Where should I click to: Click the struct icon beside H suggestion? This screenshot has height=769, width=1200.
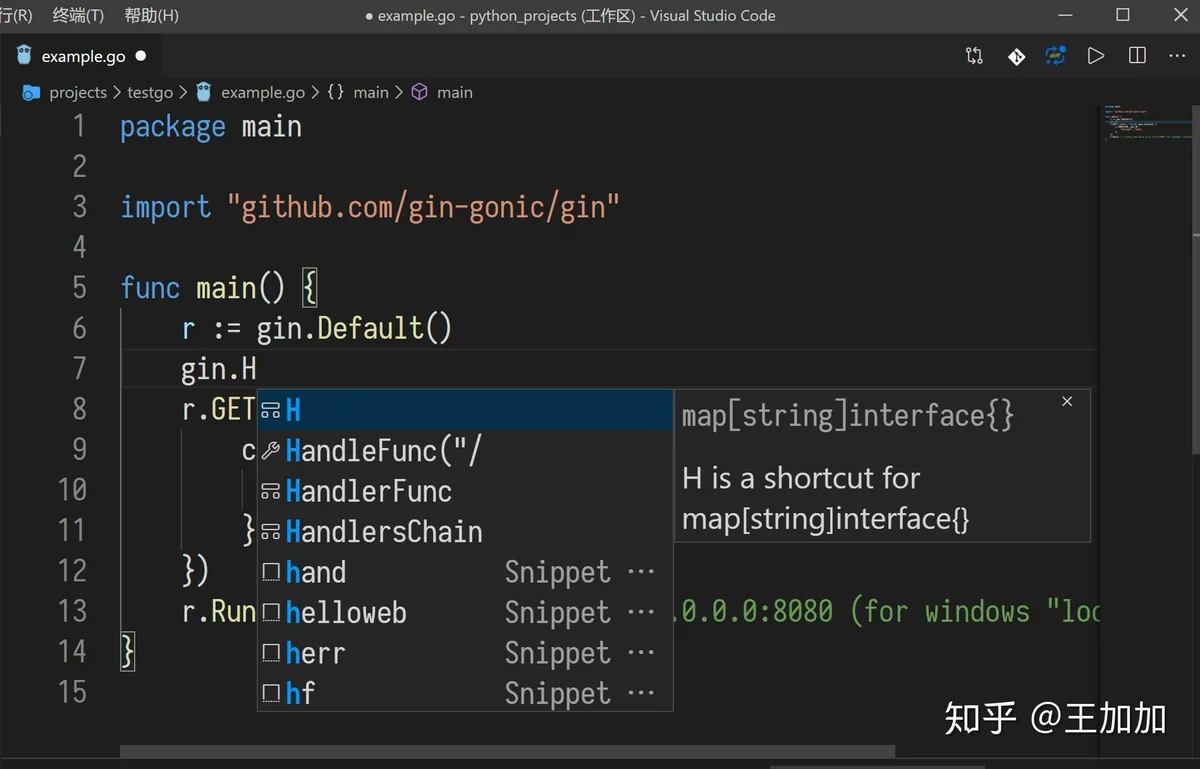tap(270, 411)
